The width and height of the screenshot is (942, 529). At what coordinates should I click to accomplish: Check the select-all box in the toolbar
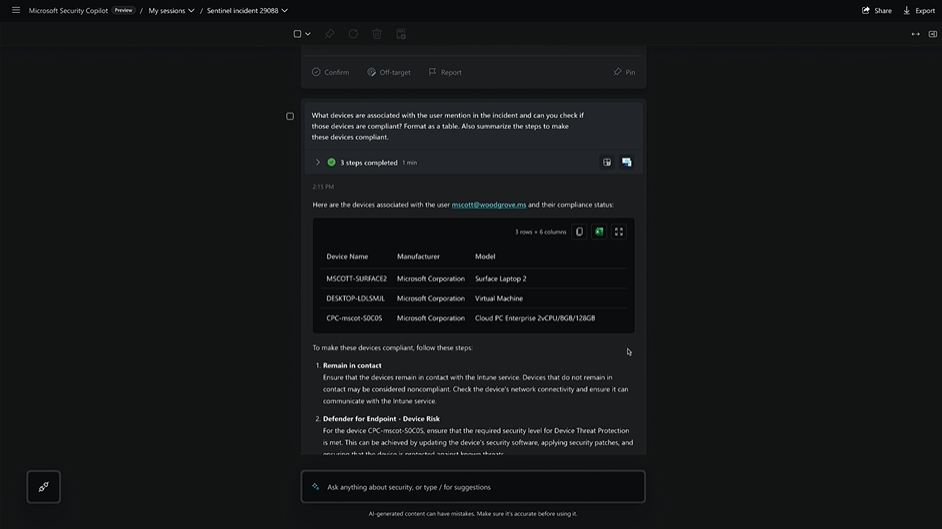tap(297, 34)
